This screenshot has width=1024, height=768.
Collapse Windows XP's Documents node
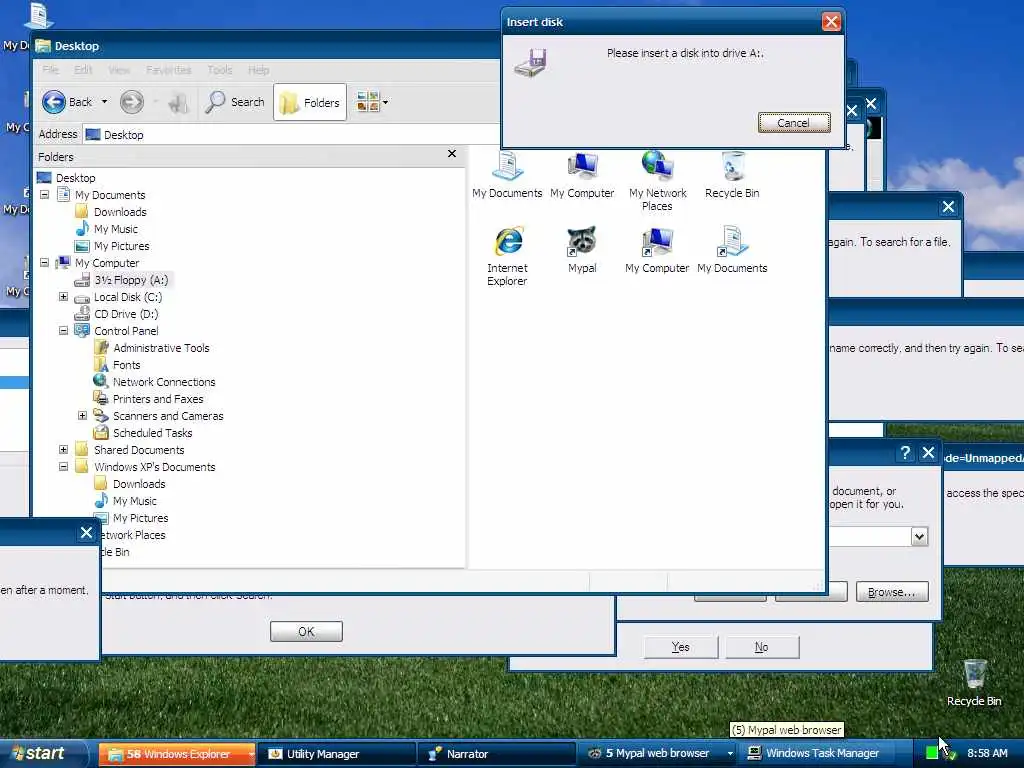63,466
